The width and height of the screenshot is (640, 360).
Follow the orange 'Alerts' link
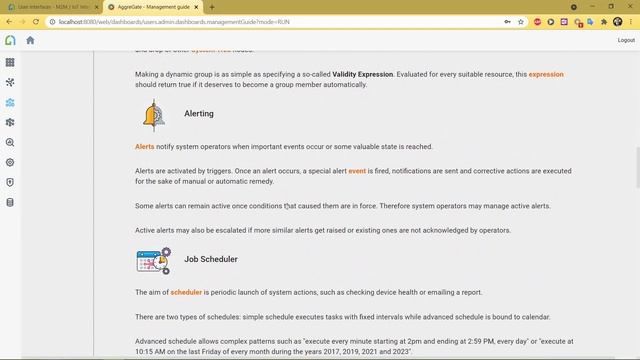[x=144, y=147]
